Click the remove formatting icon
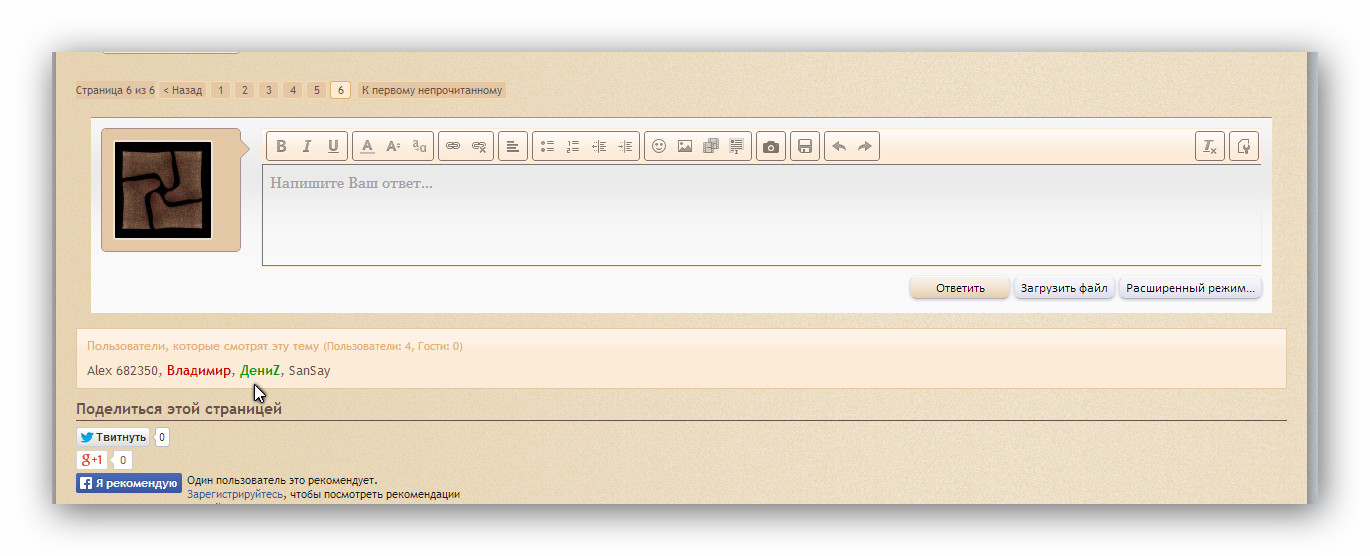Image resolution: width=1370 pixels, height=556 pixels. [1210, 146]
